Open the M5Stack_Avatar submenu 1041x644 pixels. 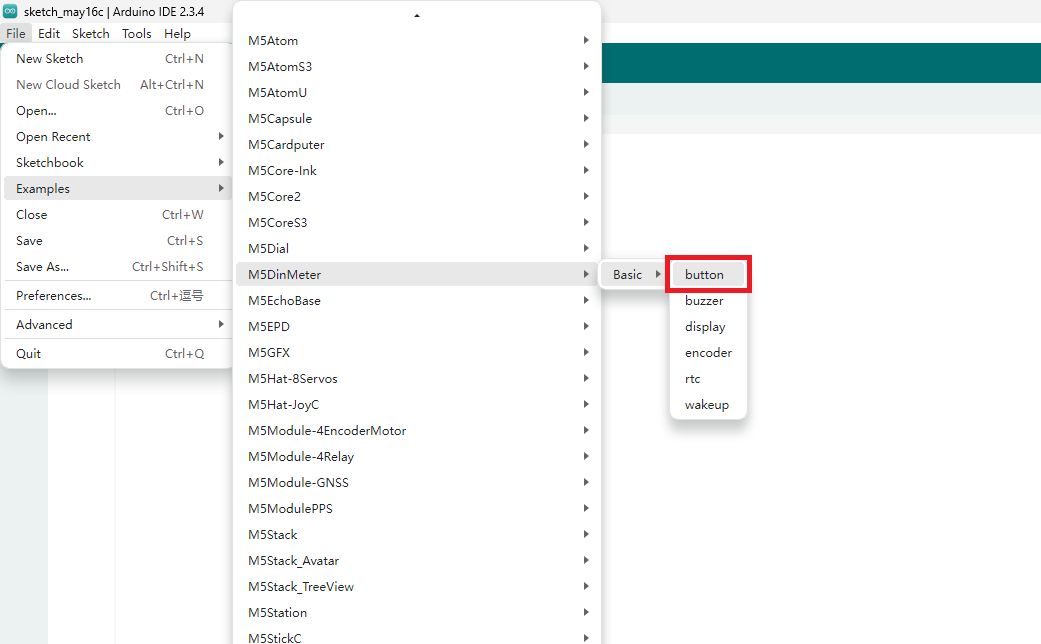coord(417,560)
